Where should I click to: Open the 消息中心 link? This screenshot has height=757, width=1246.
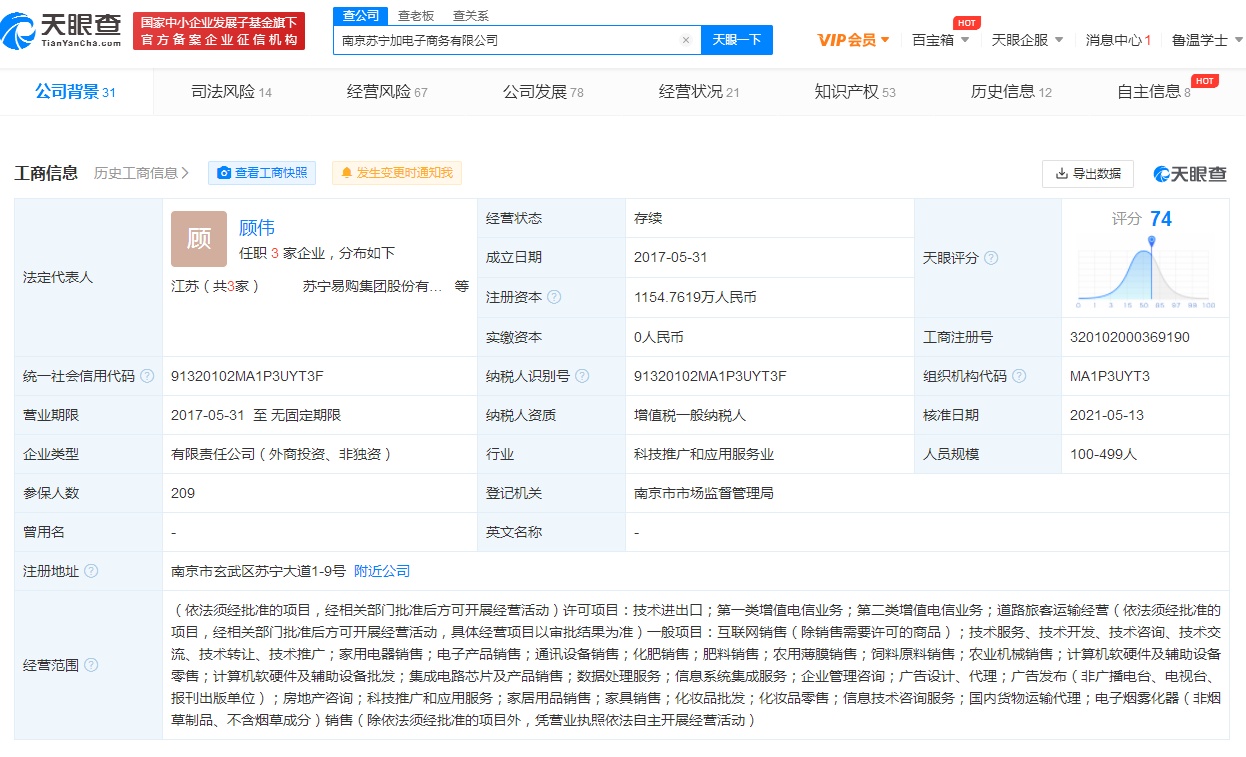tap(1118, 40)
